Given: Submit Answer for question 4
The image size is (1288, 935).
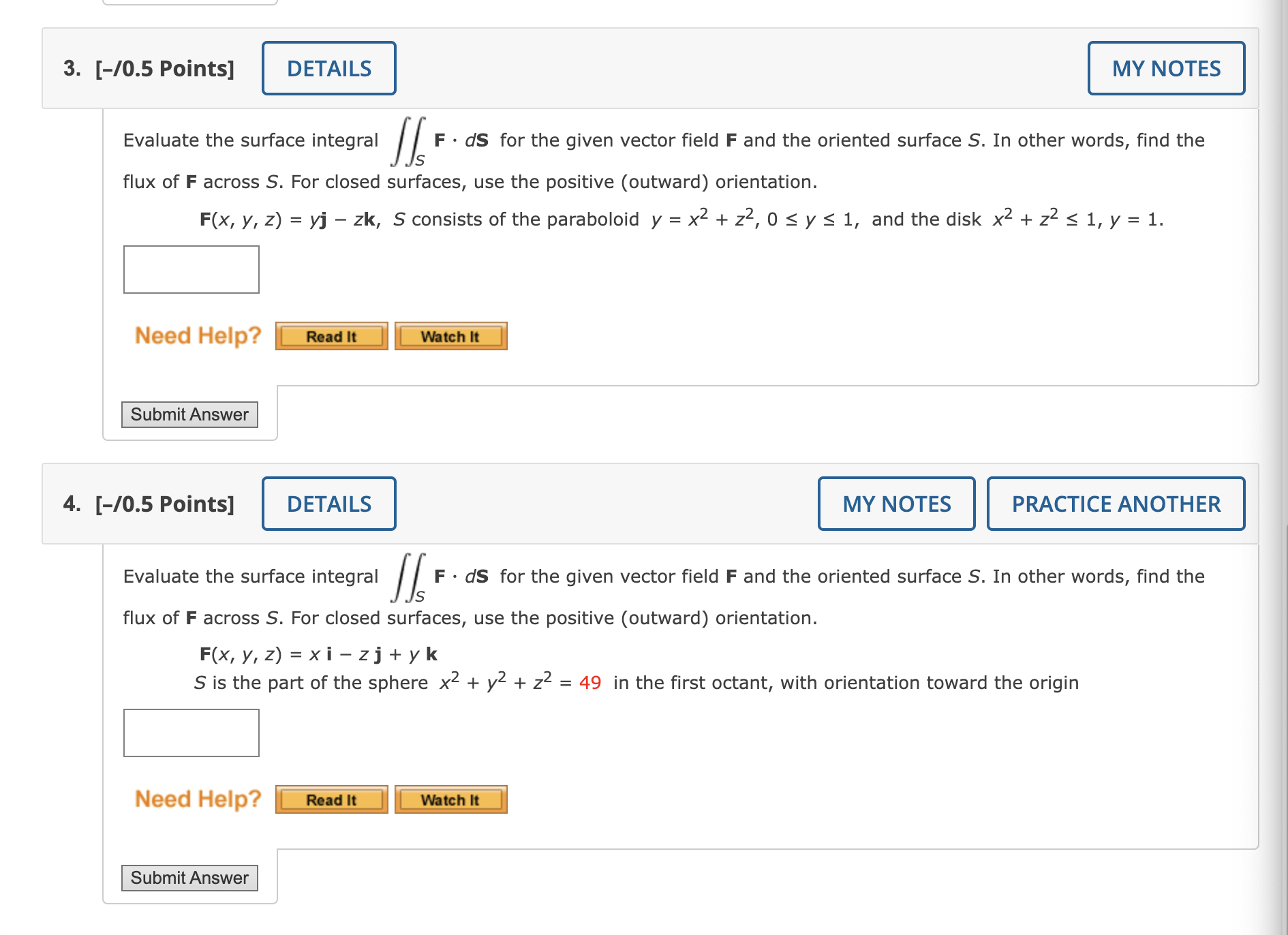Looking at the screenshot, I should point(189,878).
